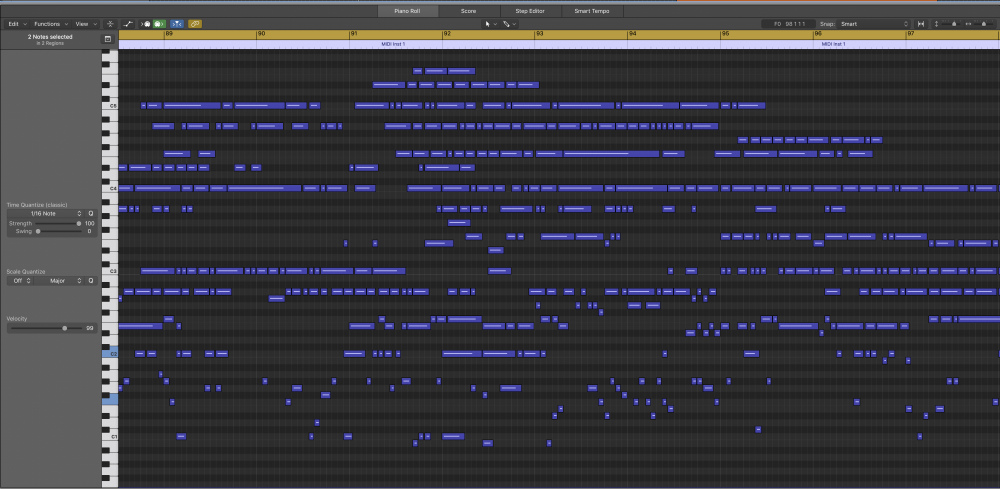This screenshot has height=489, width=1000.
Task: Enable the MIDI In step input button
Action: tap(147, 23)
